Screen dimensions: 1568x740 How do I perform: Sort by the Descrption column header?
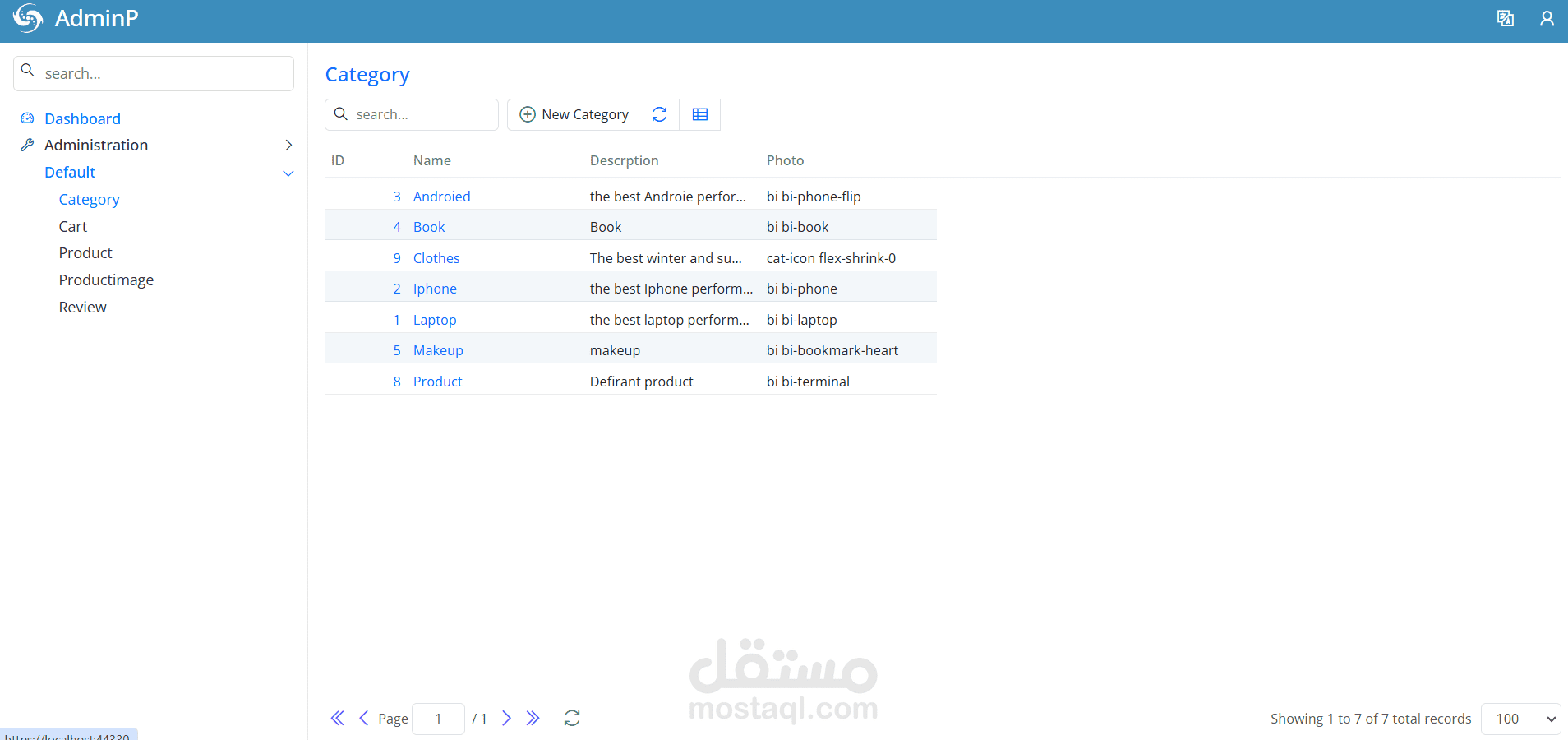pos(624,160)
